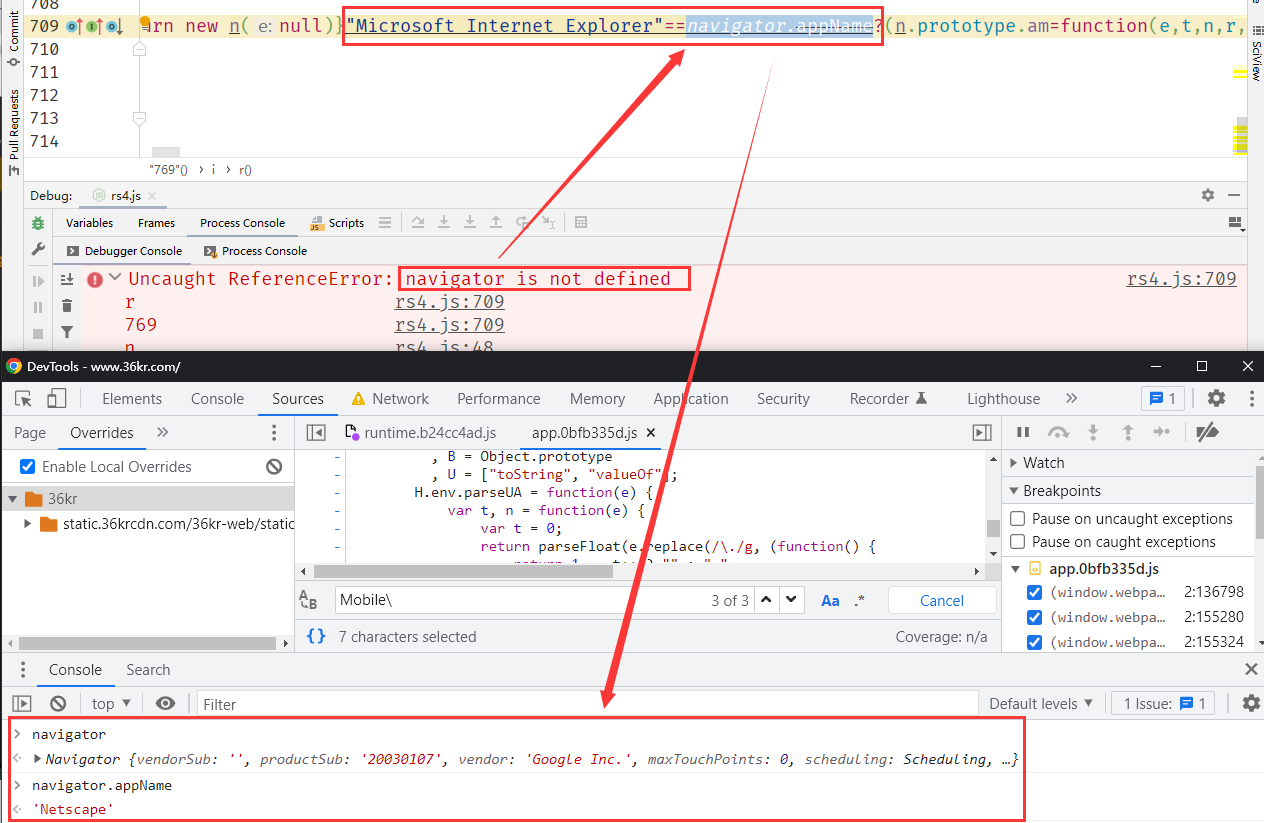Open the rs4.js:709 link on the error line
The image size is (1264, 823).
click(x=1181, y=279)
